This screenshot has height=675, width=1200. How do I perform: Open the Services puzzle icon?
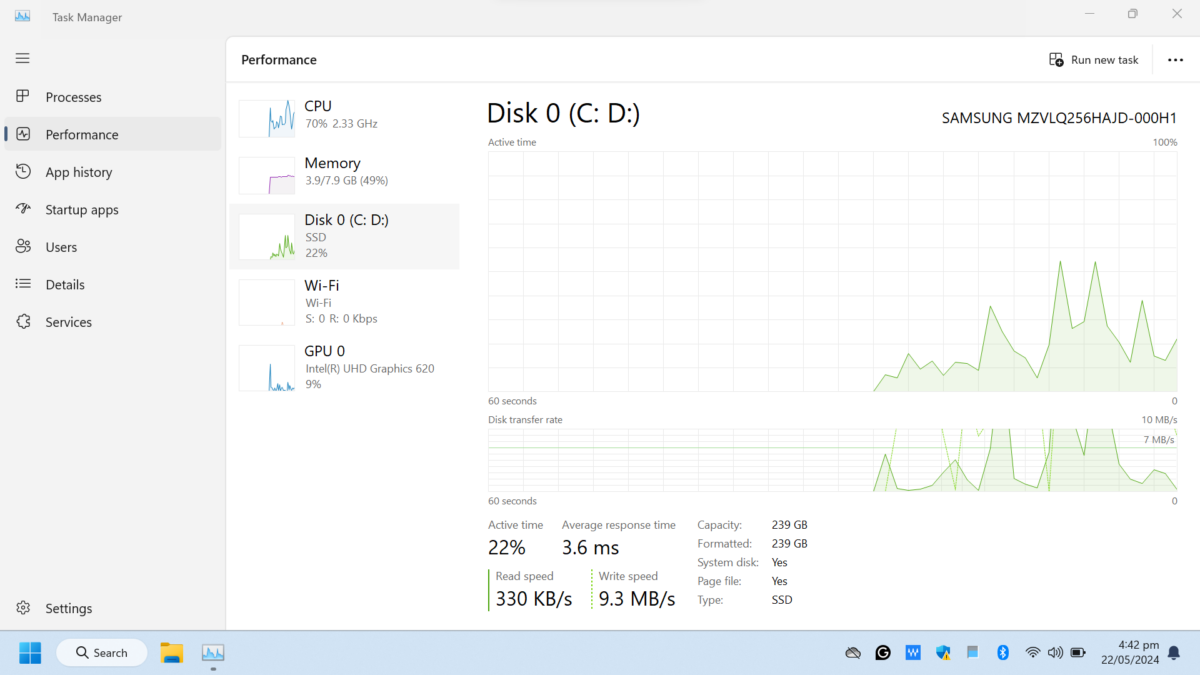tap(23, 322)
